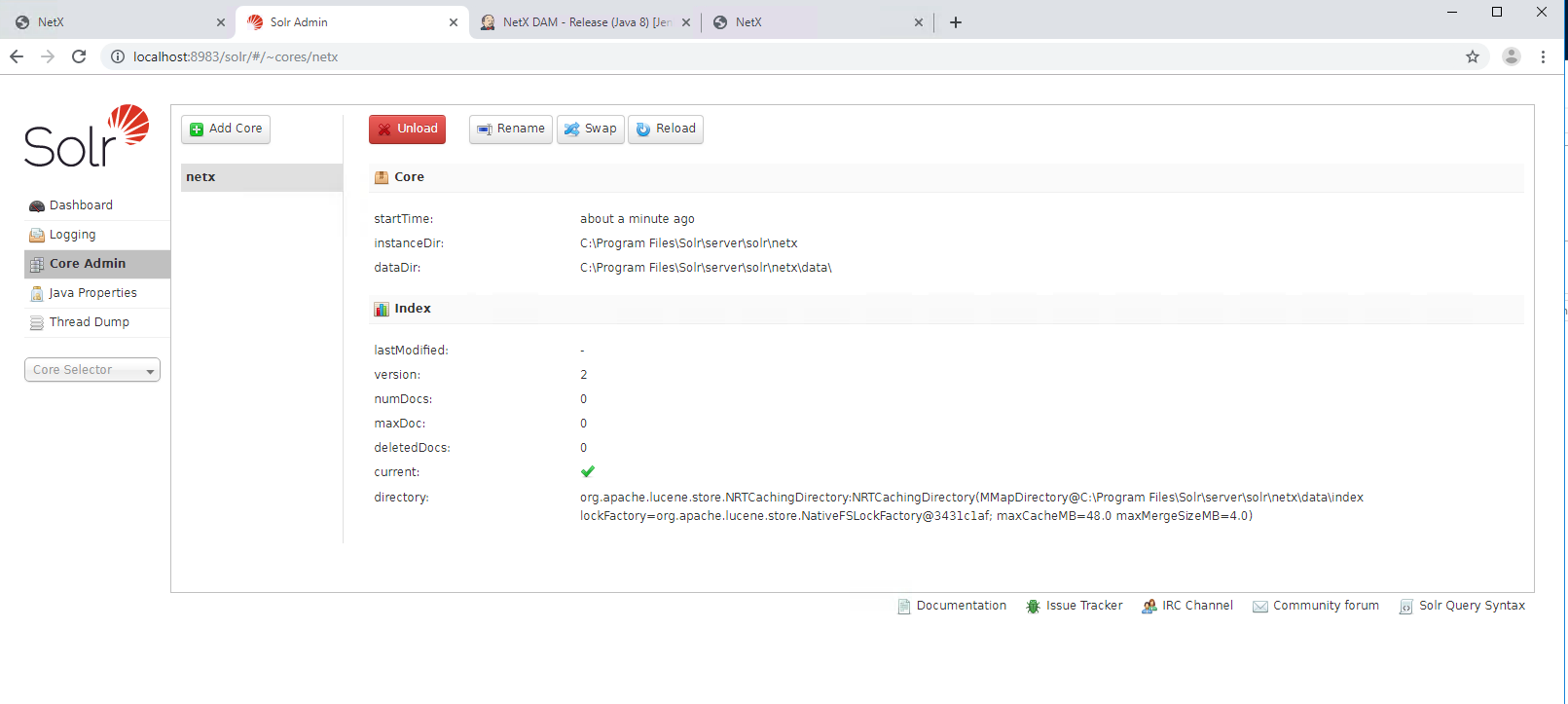
Task: Open Logging in the Solr sidebar
Action: point(72,235)
